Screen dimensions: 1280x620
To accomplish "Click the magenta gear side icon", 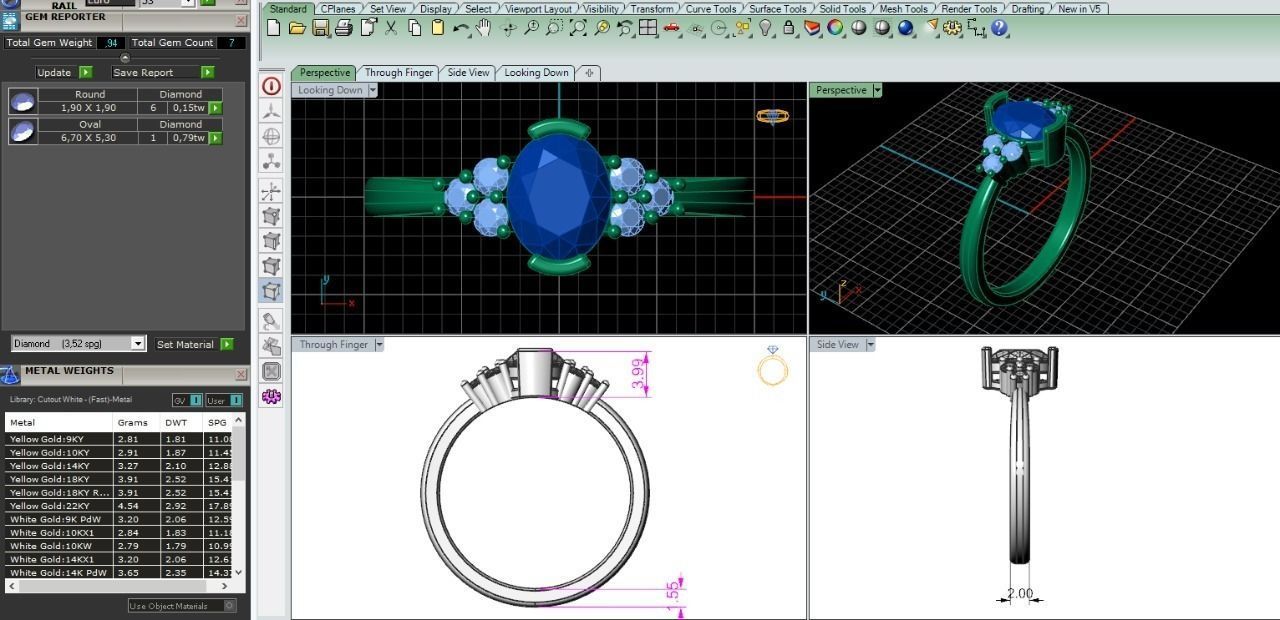I will 271,397.
